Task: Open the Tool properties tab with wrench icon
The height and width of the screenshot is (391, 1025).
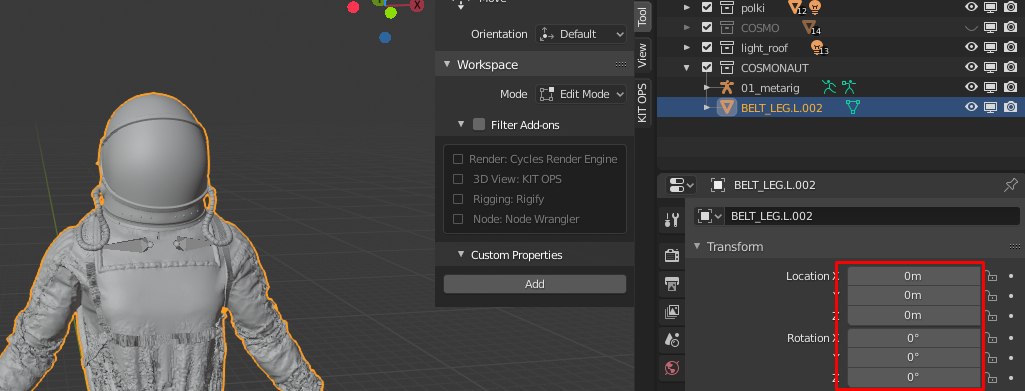Action: coord(671,220)
